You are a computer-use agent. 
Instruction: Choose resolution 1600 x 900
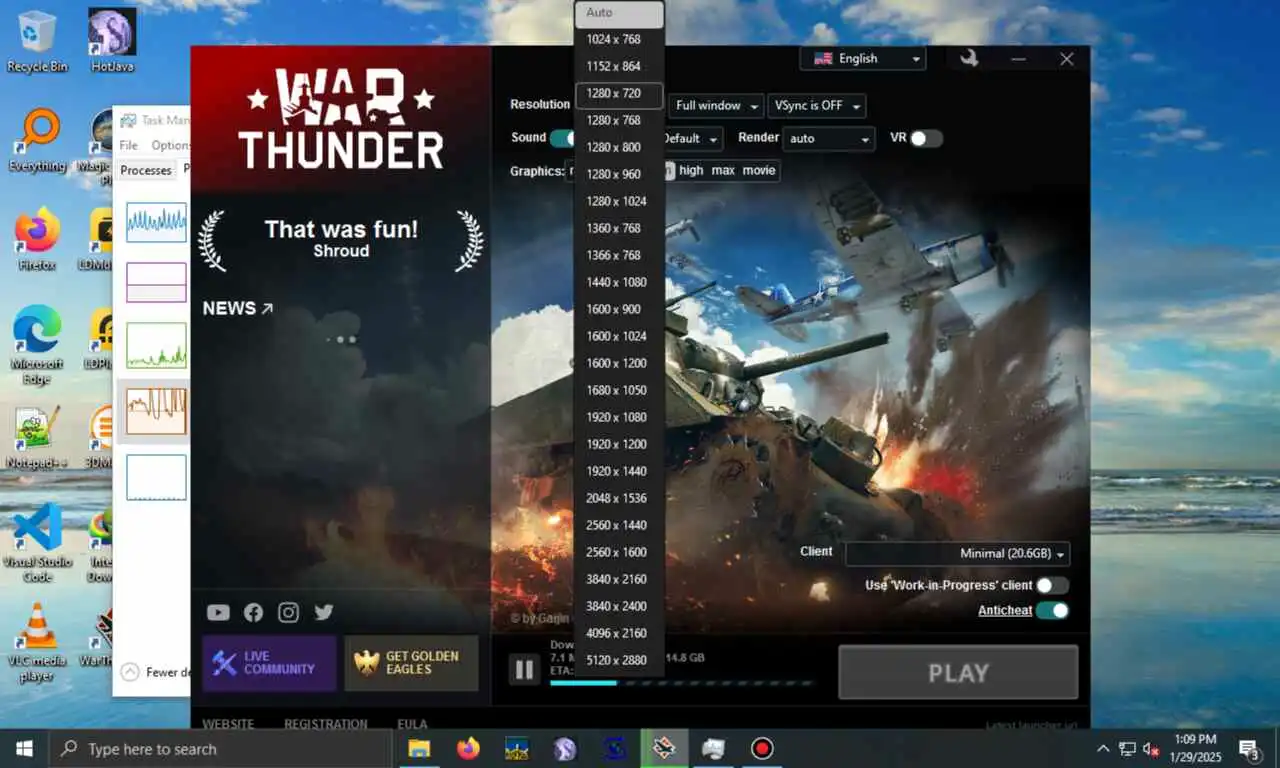[x=619, y=309]
